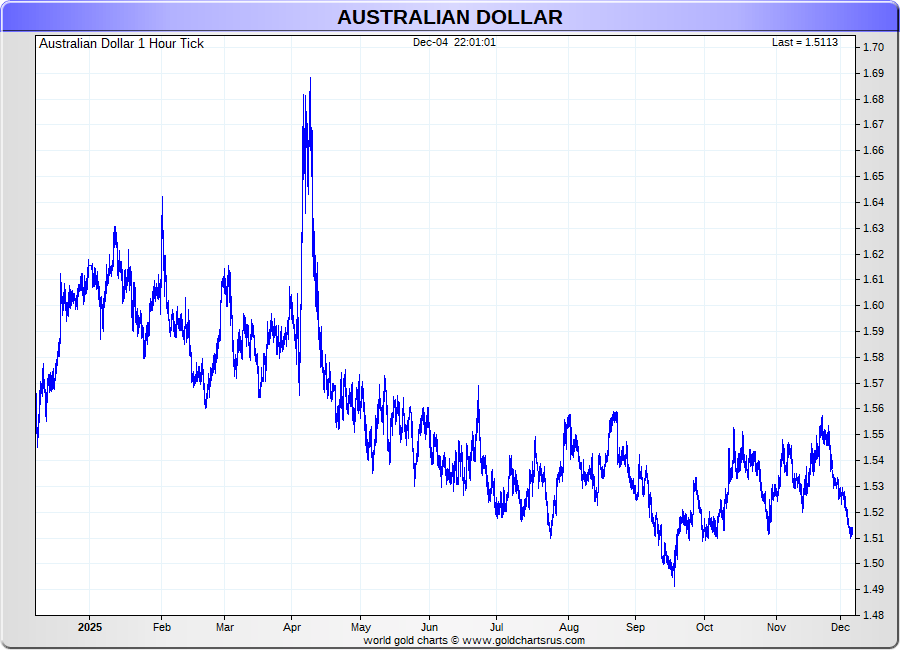Click the Dec-04 22:01:01 timestamp
The image size is (900, 650).
click(454, 42)
